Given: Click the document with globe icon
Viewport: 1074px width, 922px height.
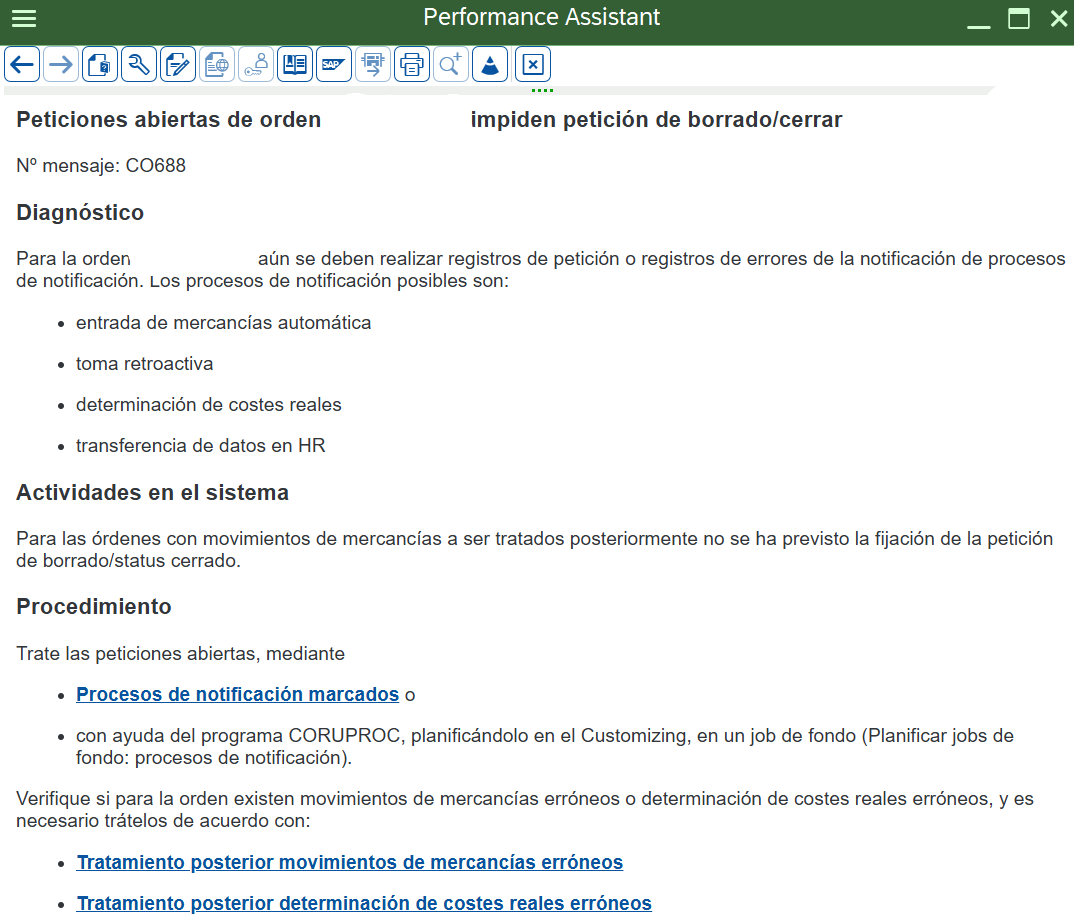Looking at the screenshot, I should tap(217, 65).
